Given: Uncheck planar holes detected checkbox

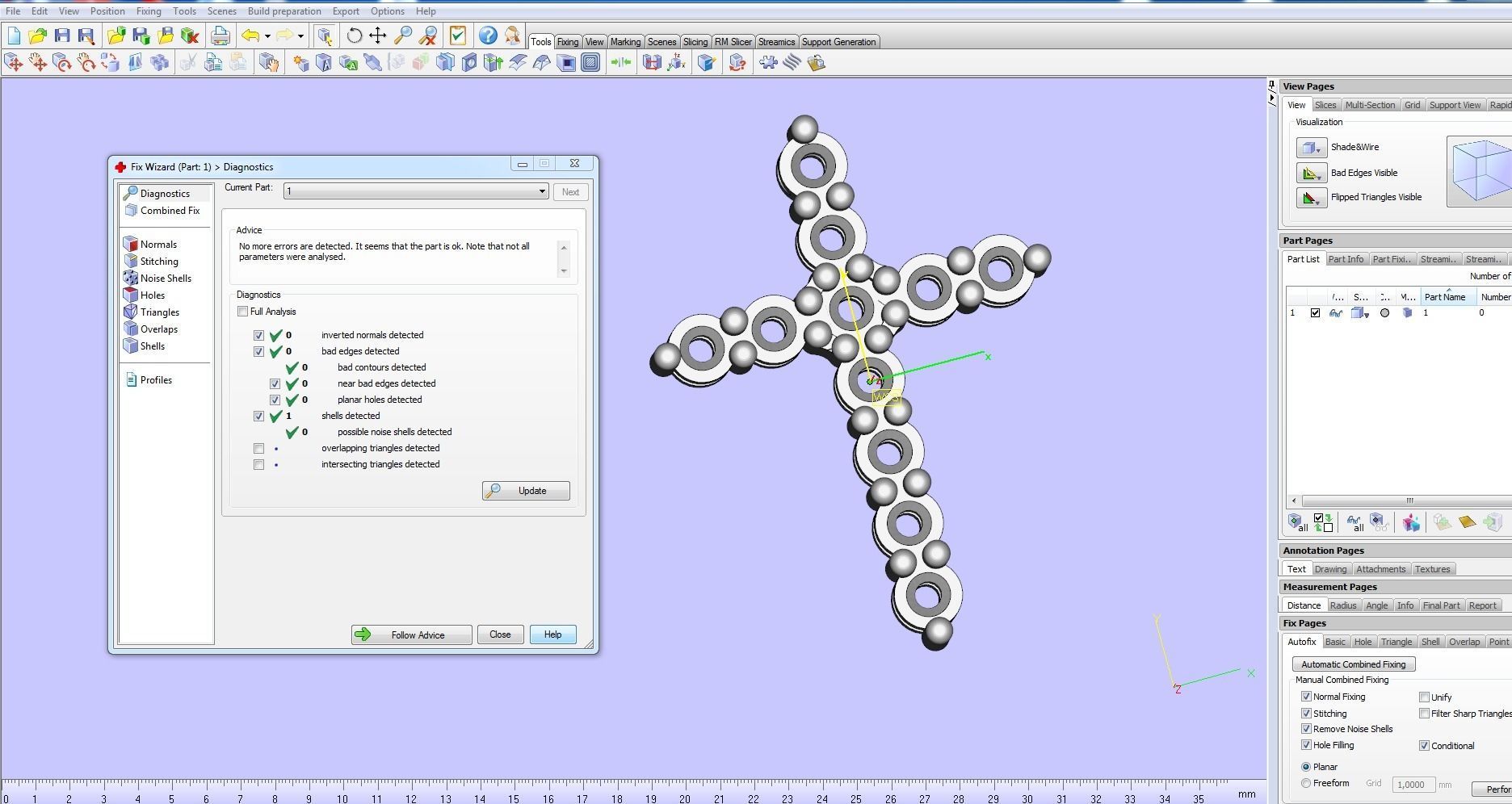Looking at the screenshot, I should click(275, 400).
